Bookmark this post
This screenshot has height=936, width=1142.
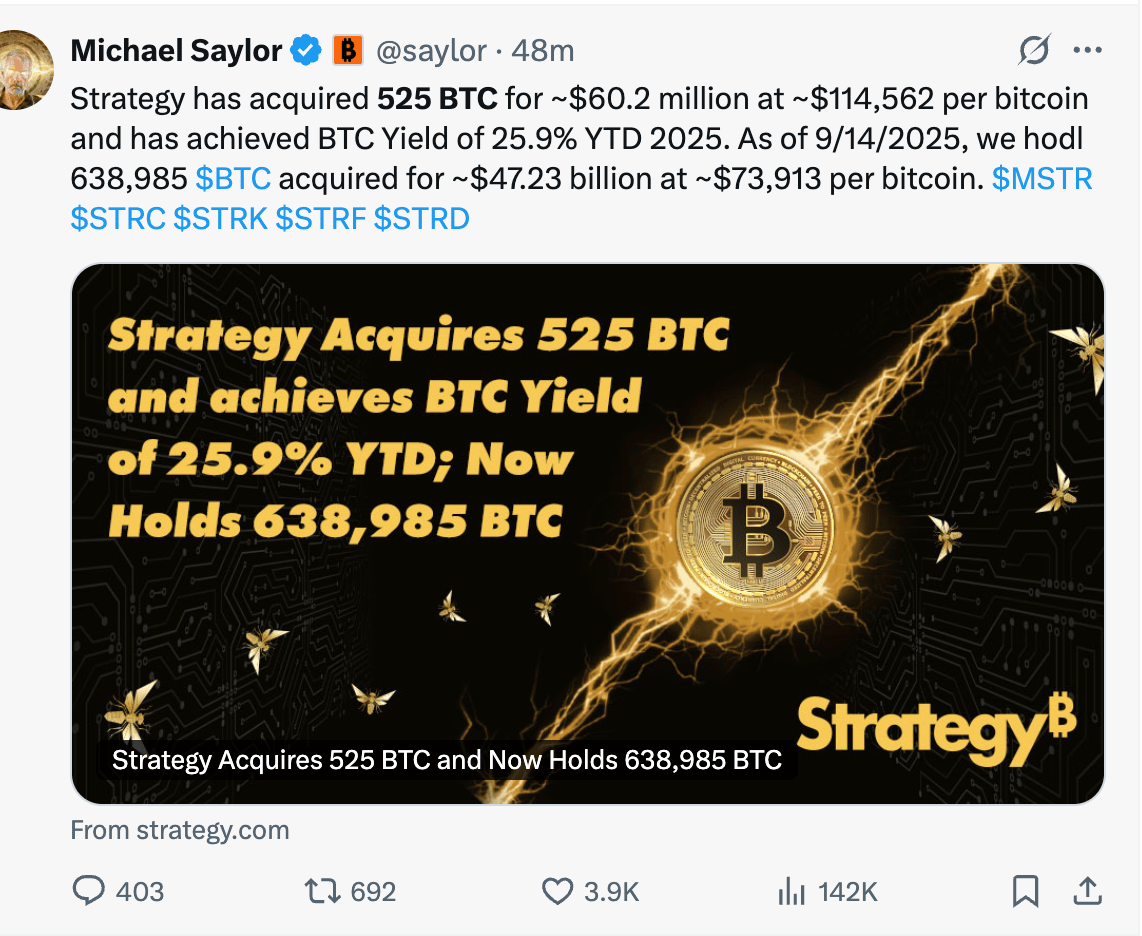pos(1025,891)
